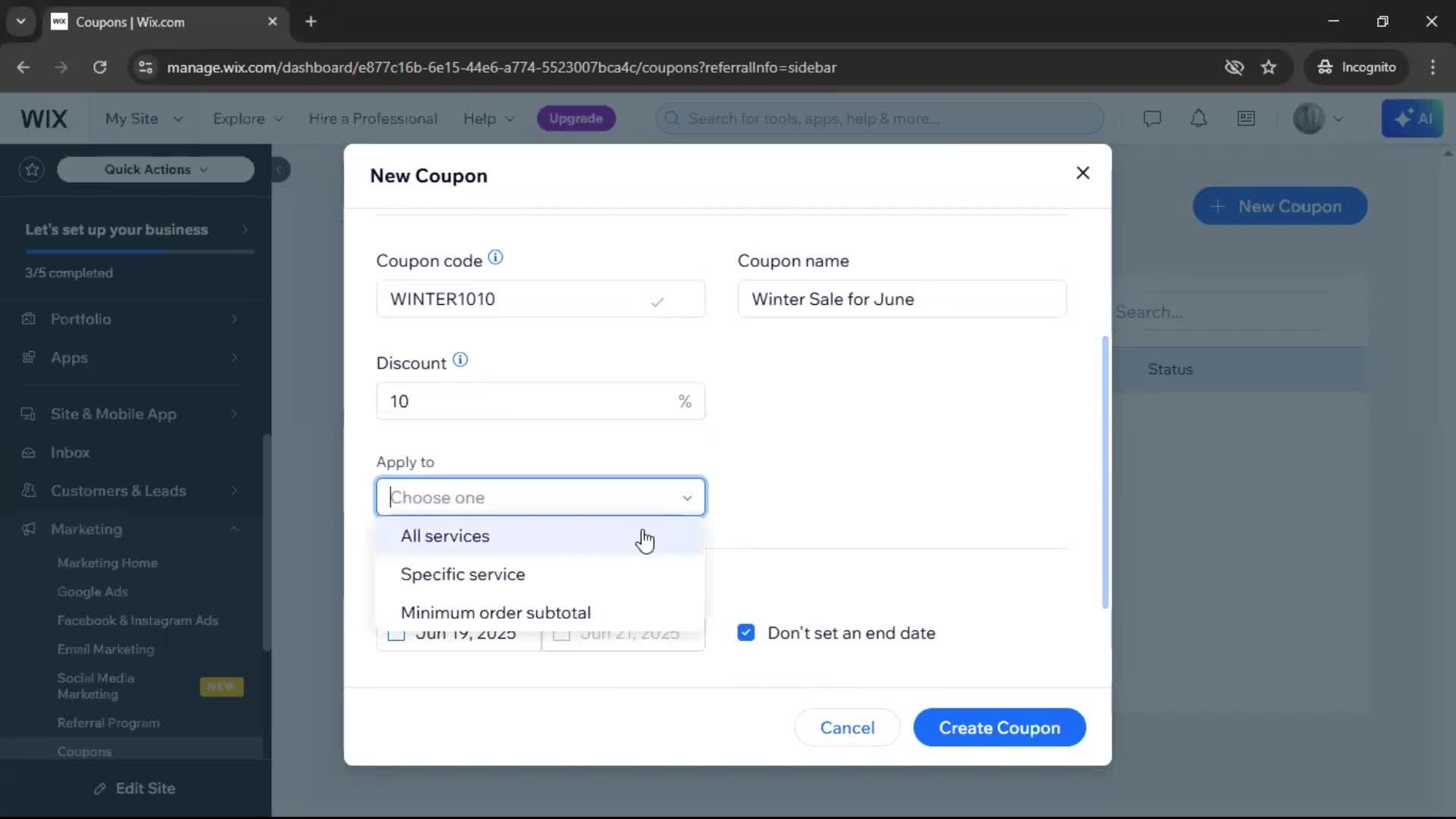Screen dimensions: 1456x819
Task: Click the Discount value field
Action: [x=541, y=401]
